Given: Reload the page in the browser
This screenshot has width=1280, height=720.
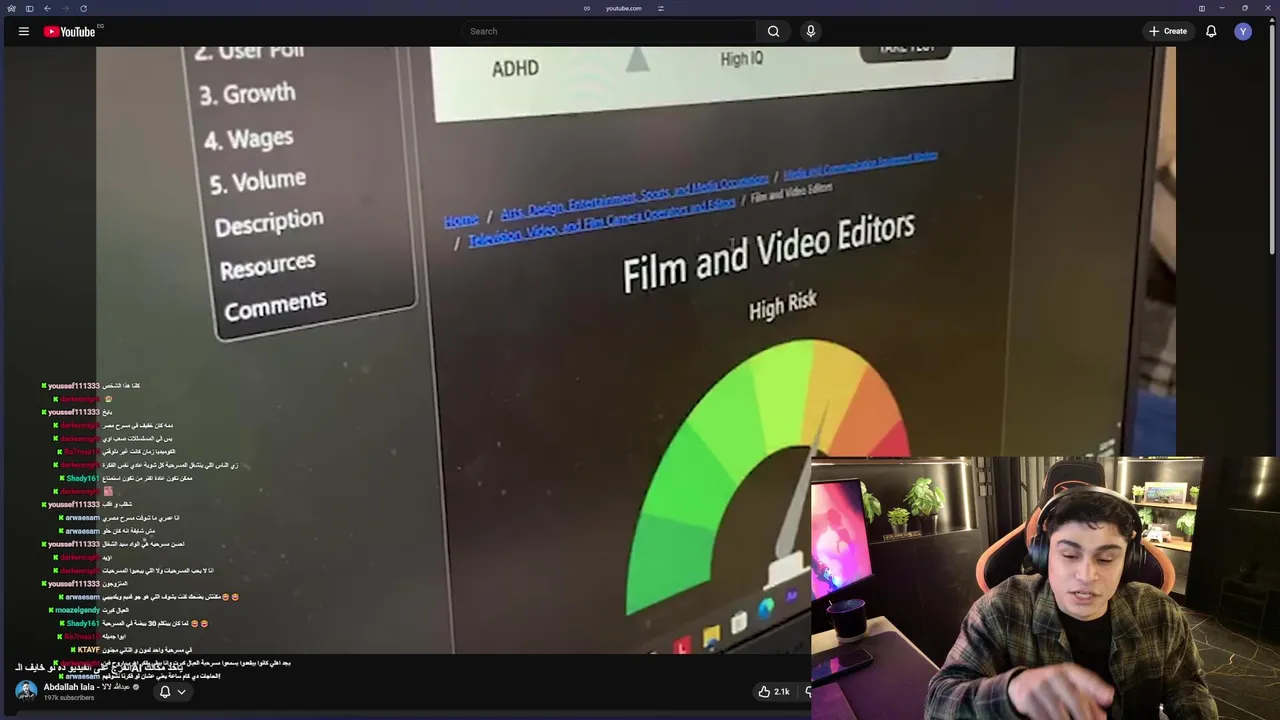Looking at the screenshot, I should tap(83, 8).
